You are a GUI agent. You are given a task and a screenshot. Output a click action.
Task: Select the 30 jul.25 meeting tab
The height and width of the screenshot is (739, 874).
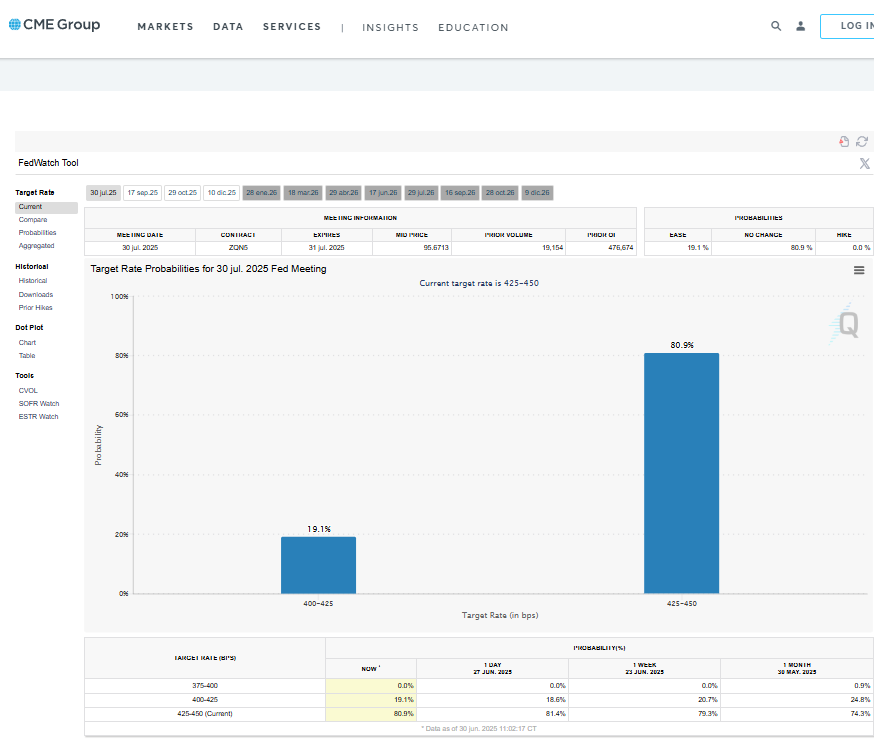pos(103,193)
